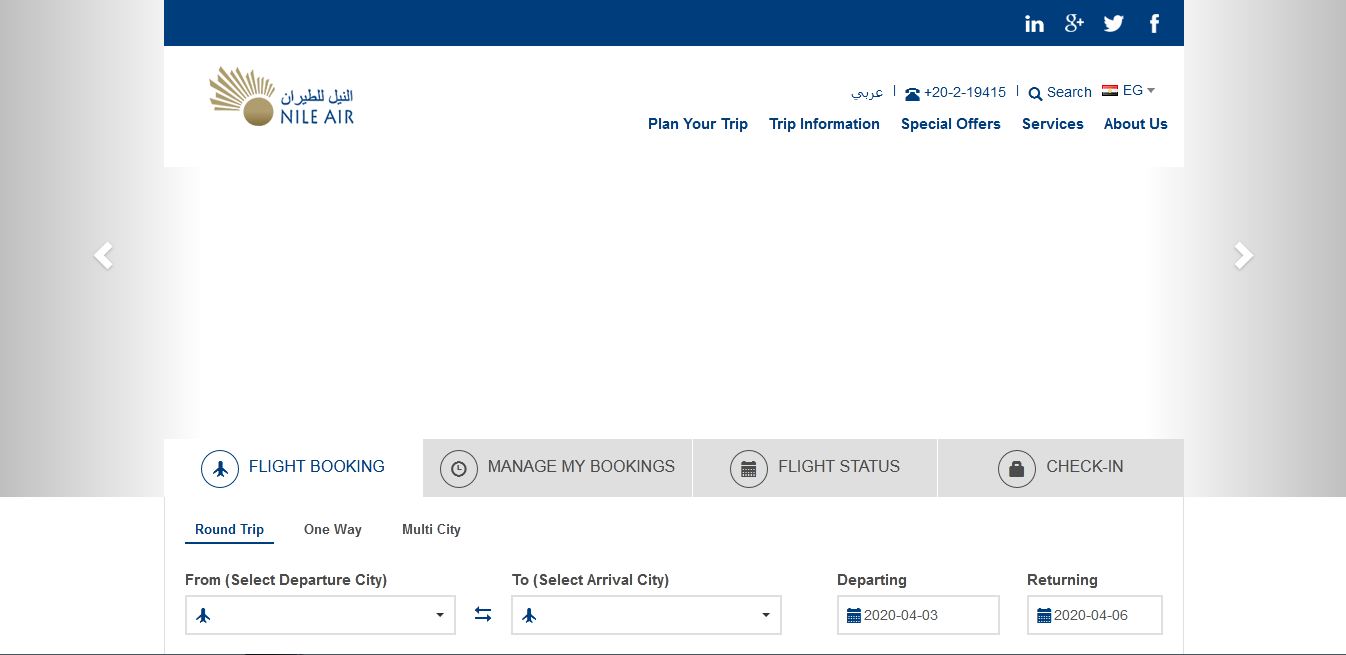1346x655 pixels.
Task: Open the Flight Status tab
Action: pos(815,467)
